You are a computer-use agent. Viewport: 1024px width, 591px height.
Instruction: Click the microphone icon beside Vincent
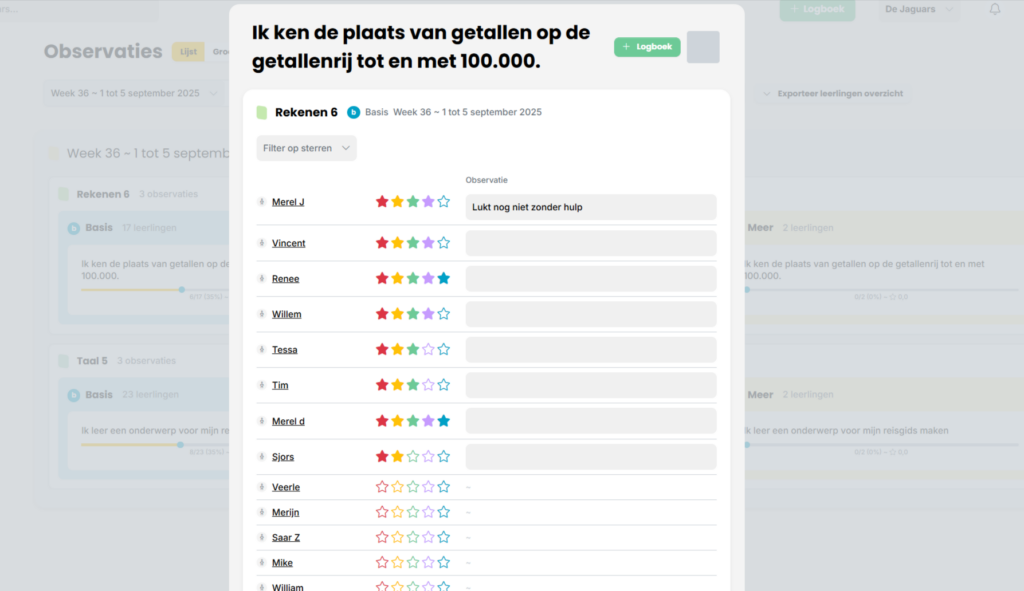(x=261, y=243)
